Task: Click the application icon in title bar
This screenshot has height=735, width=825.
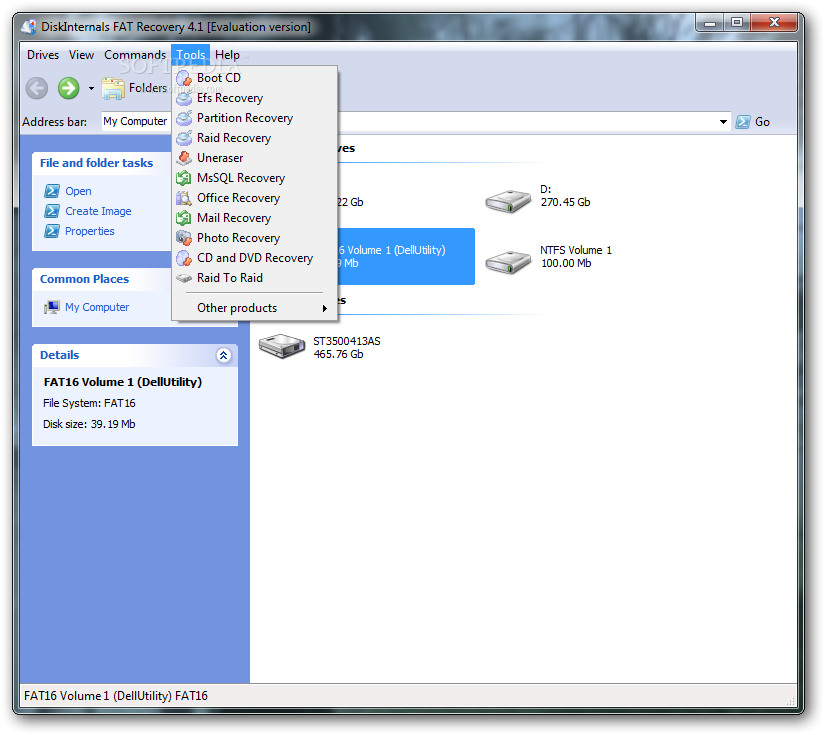Action: [x=28, y=27]
